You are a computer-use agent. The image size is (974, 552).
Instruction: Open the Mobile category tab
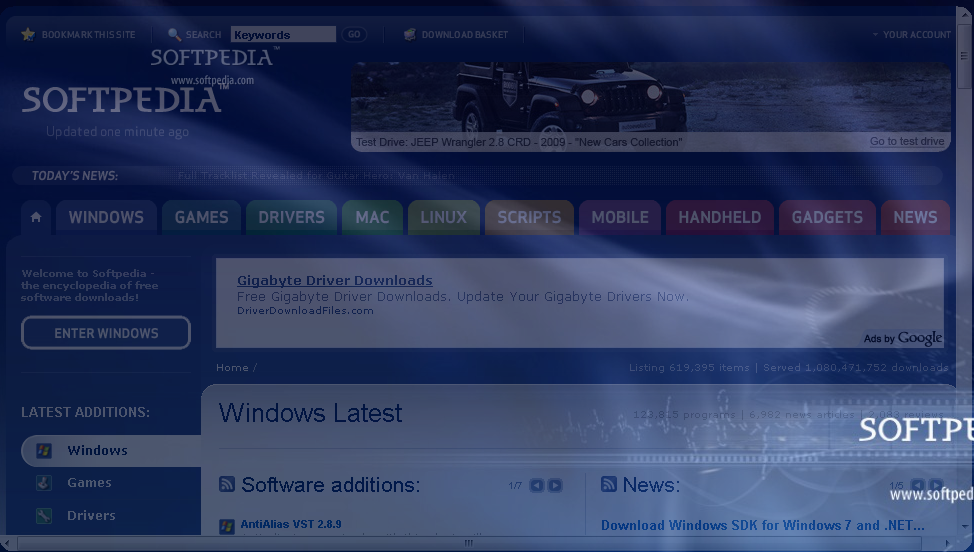[x=620, y=217]
